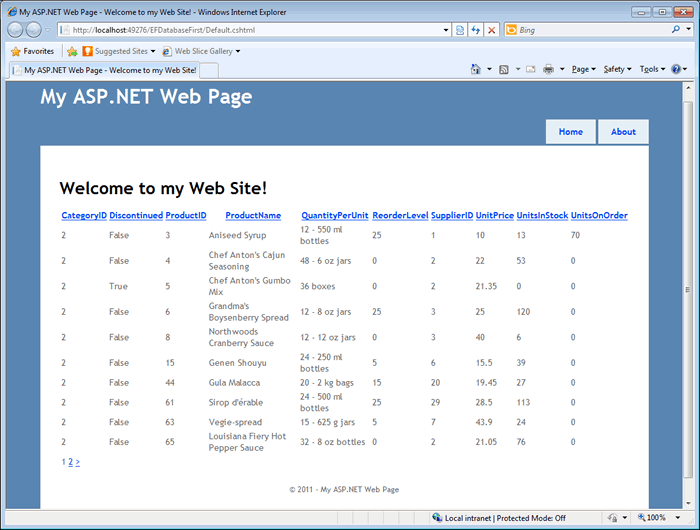Click the Local intranet security zone icon
The width and height of the screenshot is (700, 530).
click(x=437, y=517)
